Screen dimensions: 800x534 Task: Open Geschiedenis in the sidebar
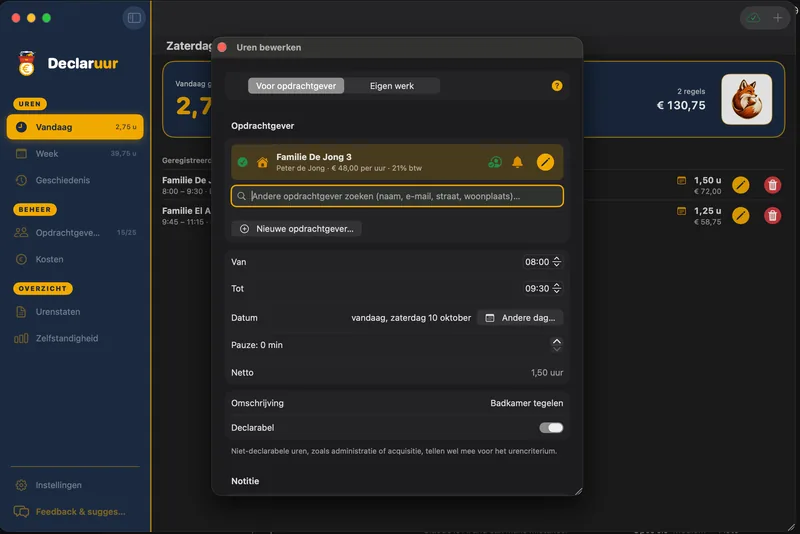(75, 180)
